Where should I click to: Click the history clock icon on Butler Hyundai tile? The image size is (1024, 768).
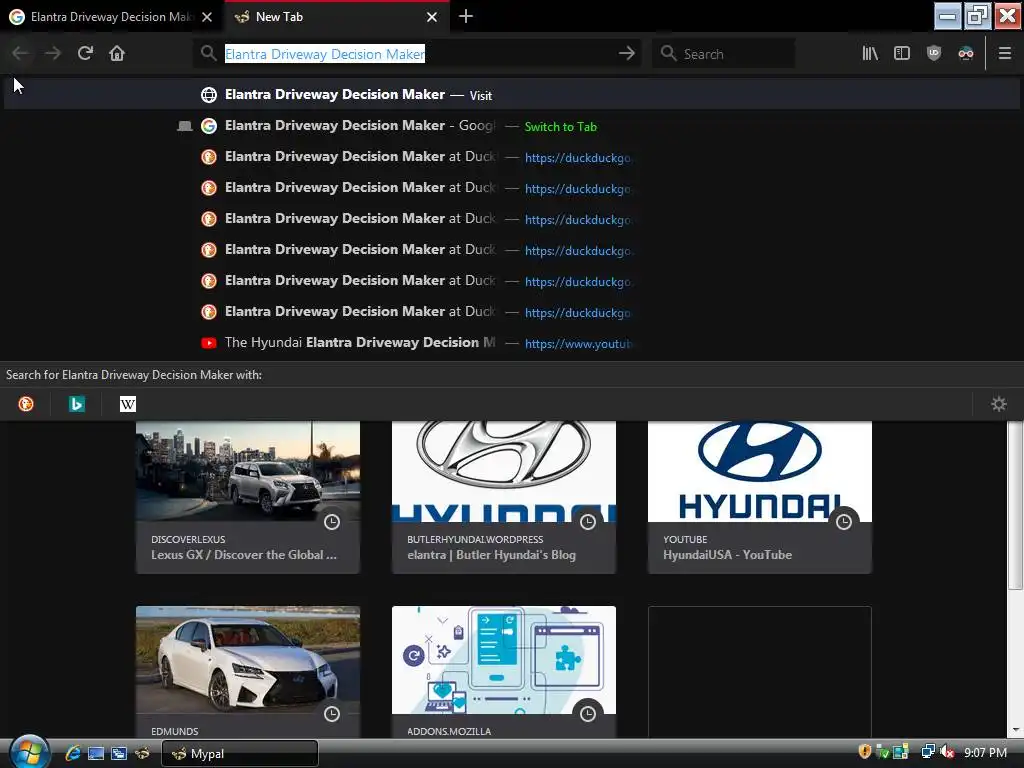pos(588,522)
